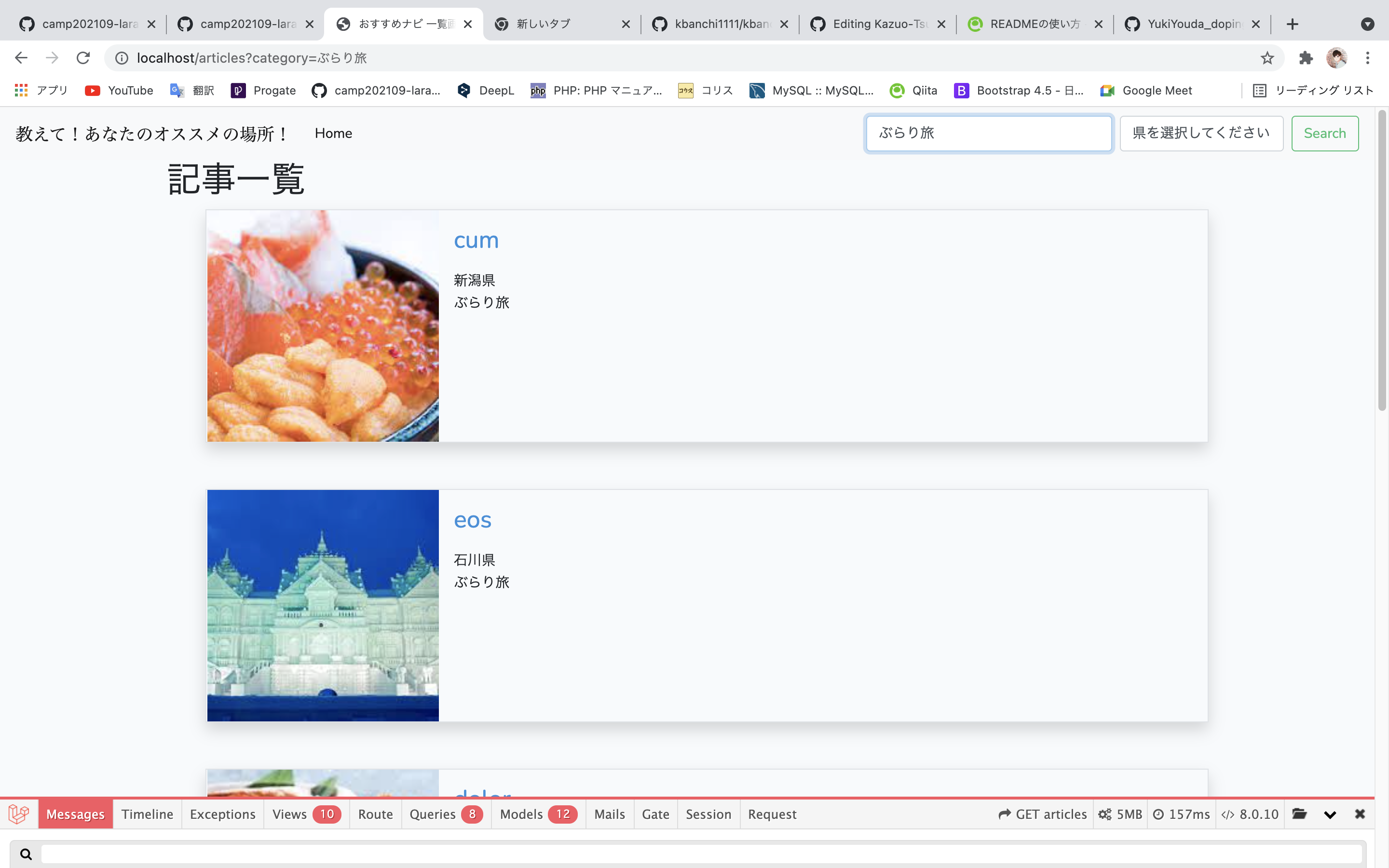This screenshot has width=1389, height=868.
Task: Open the YouTube bookmark
Action: point(119,90)
